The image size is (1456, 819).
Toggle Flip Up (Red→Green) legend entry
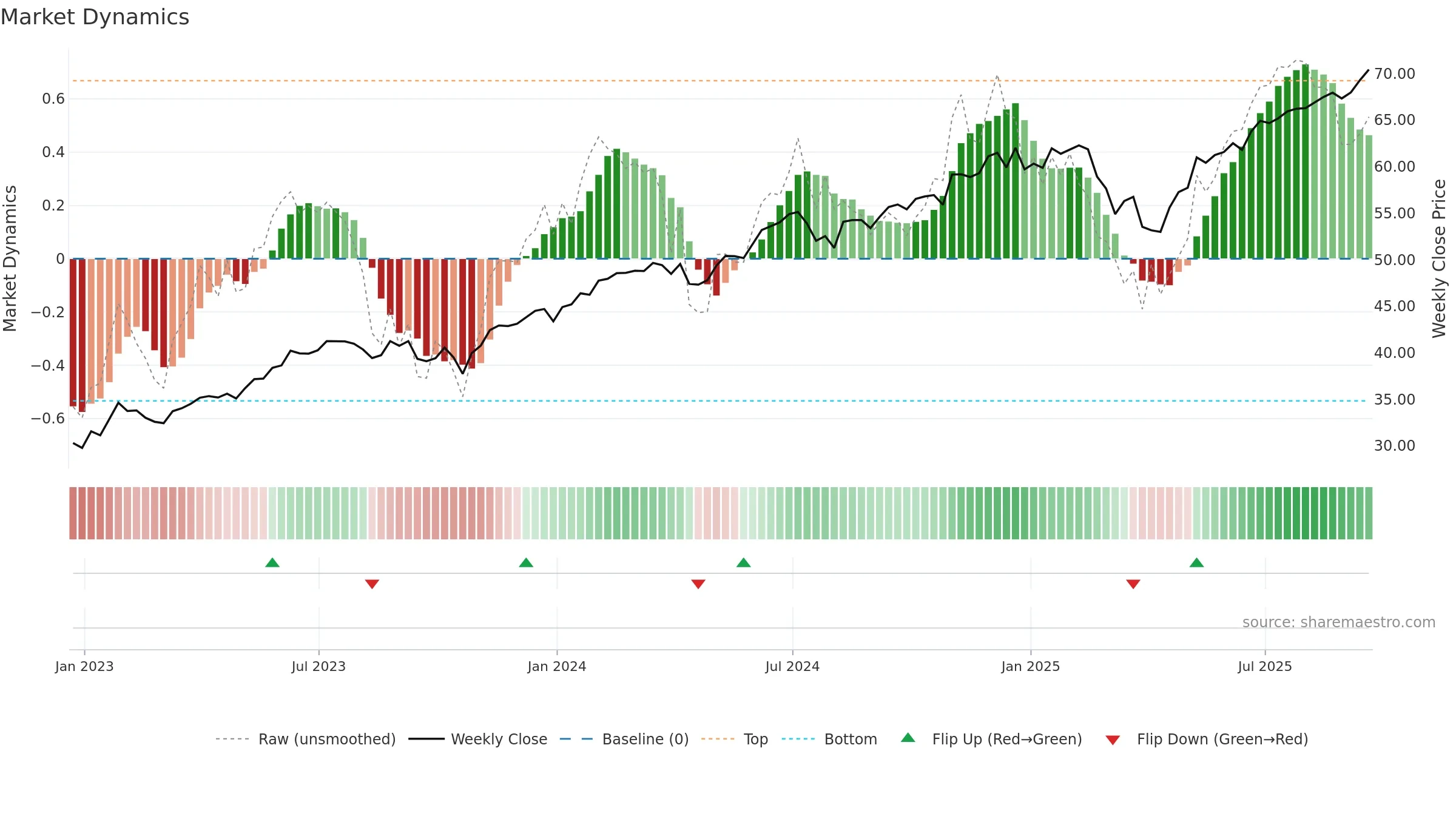coord(991,739)
